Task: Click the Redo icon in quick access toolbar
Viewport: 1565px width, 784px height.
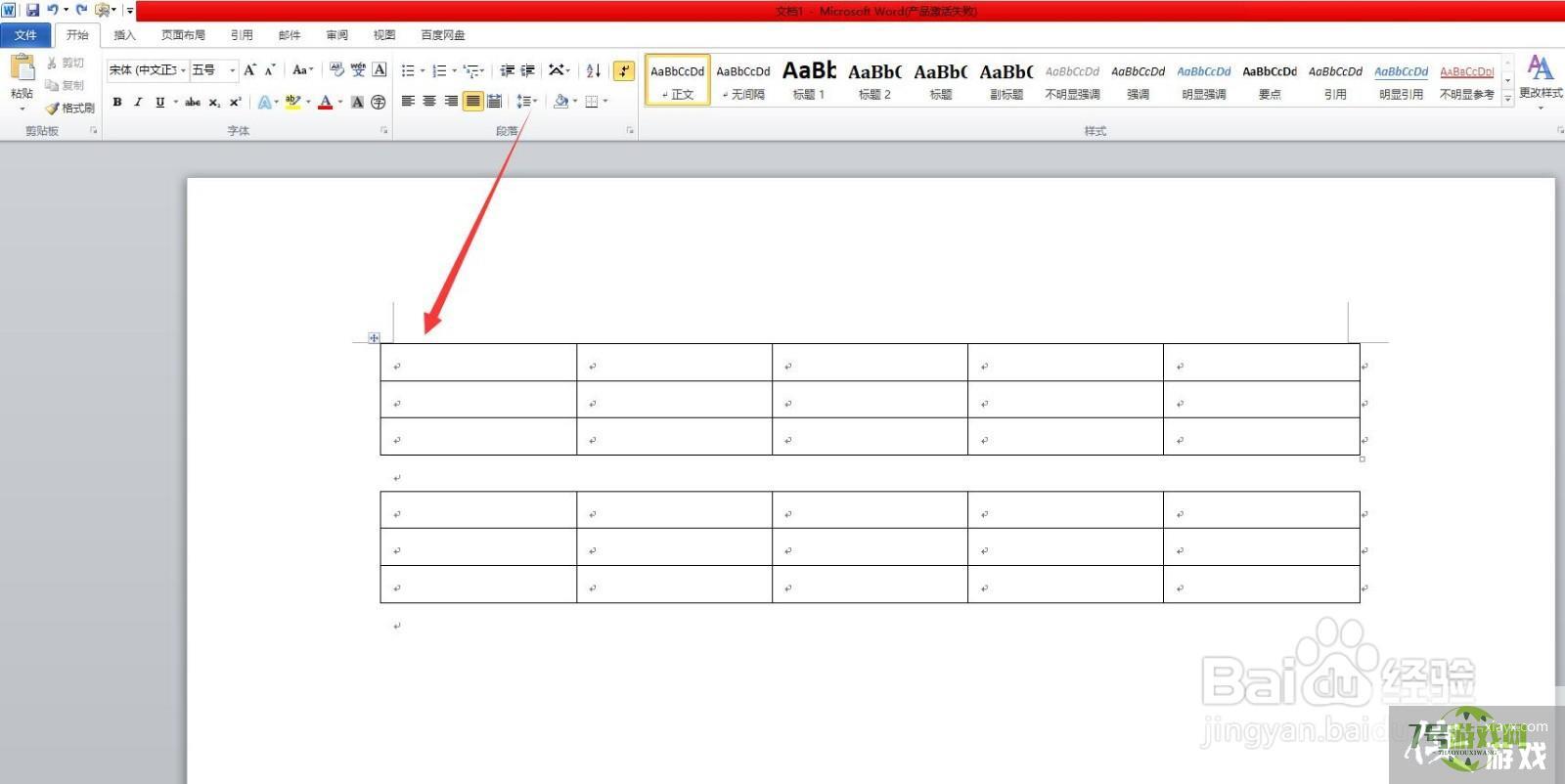Action: point(81,10)
